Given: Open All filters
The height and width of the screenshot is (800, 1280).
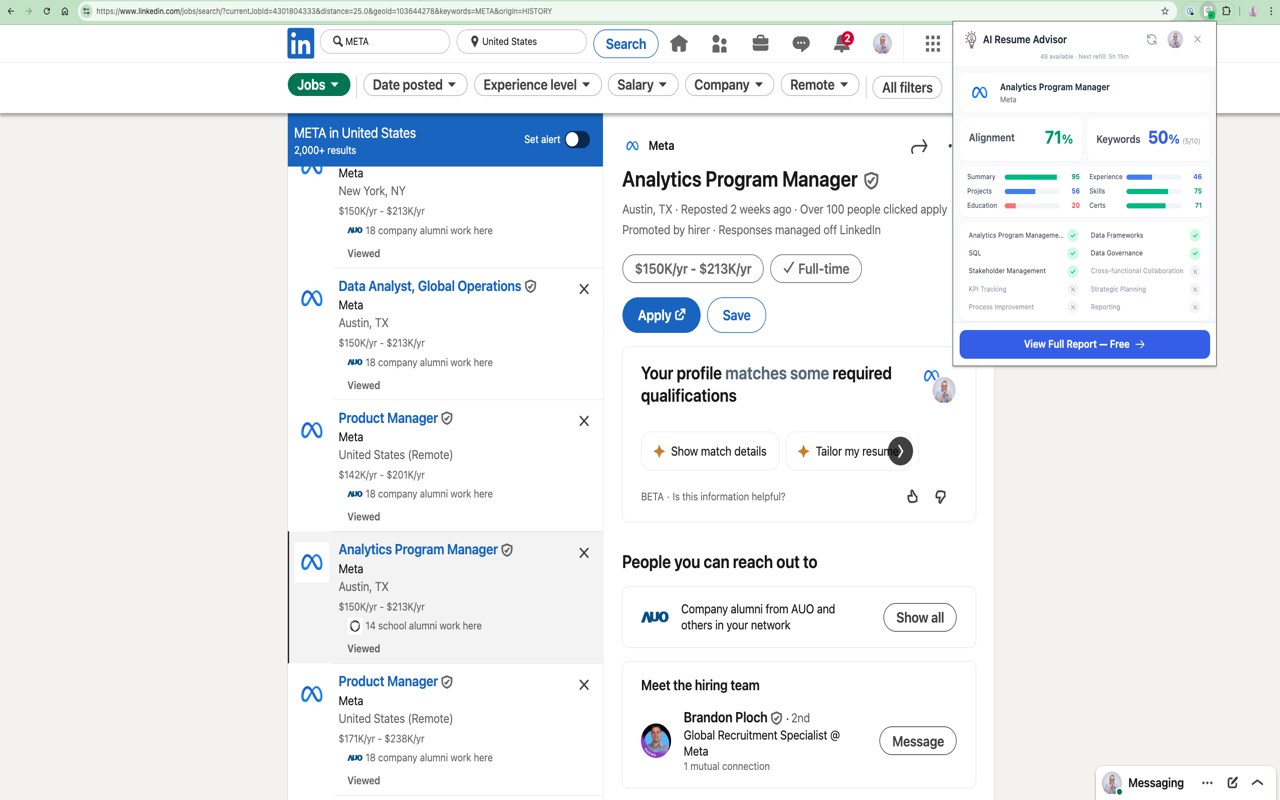Looking at the screenshot, I should tap(908, 87).
